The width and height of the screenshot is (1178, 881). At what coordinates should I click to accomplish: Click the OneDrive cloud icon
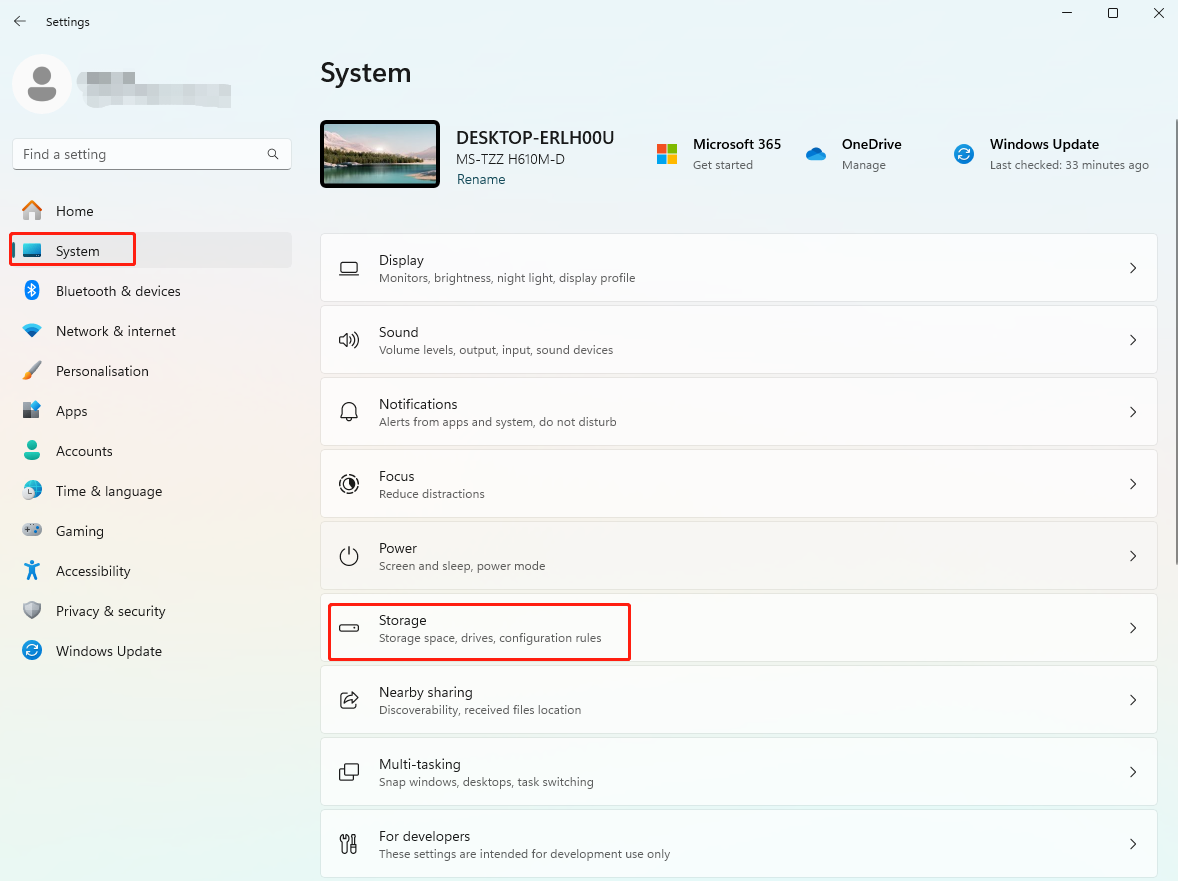tap(816, 154)
